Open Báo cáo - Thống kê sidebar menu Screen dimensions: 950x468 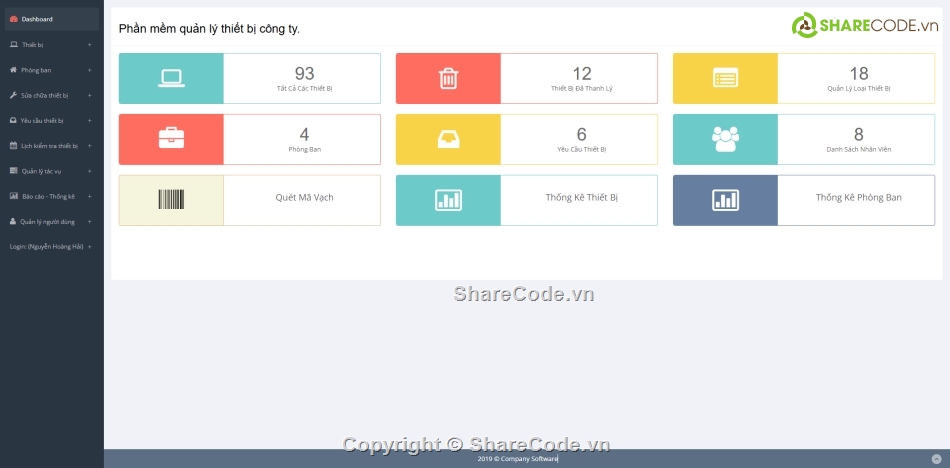(51, 196)
